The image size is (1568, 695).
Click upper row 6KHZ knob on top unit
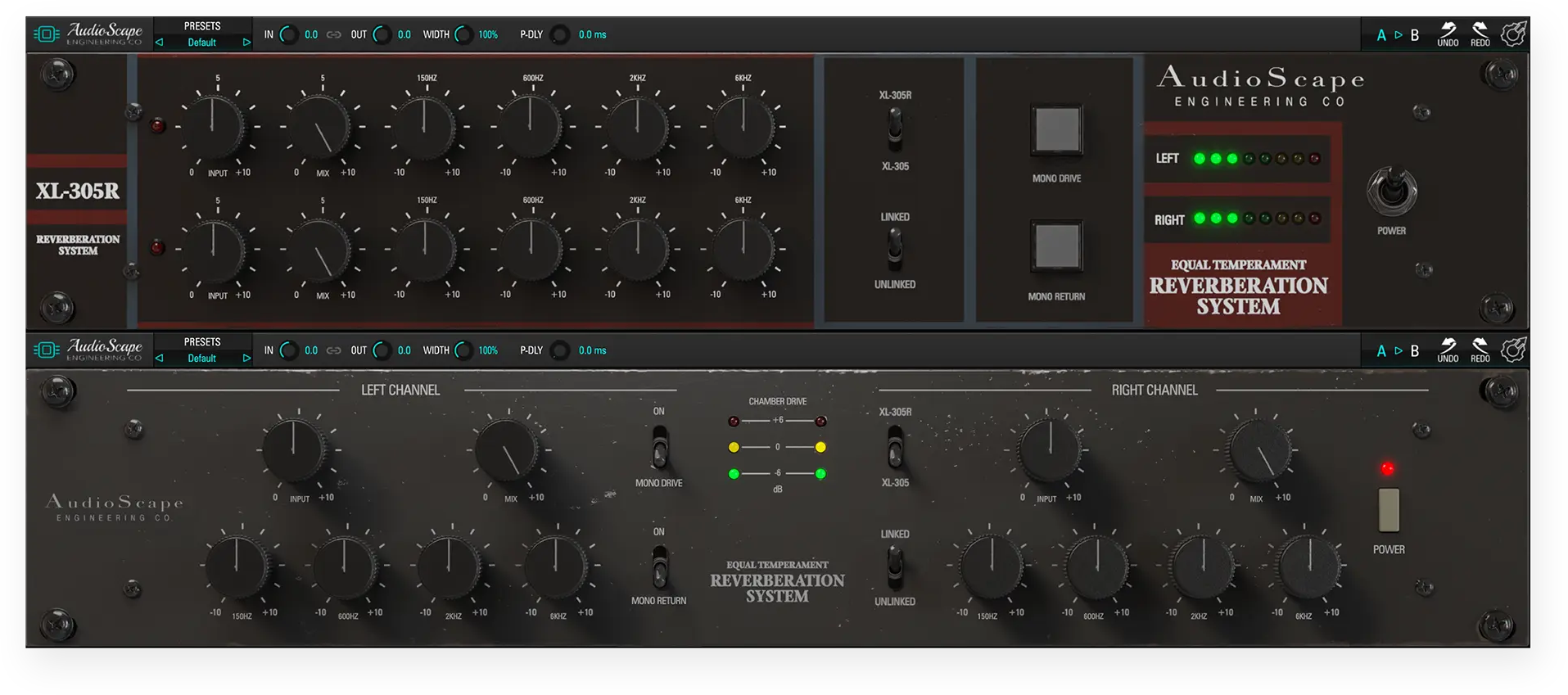(x=742, y=126)
